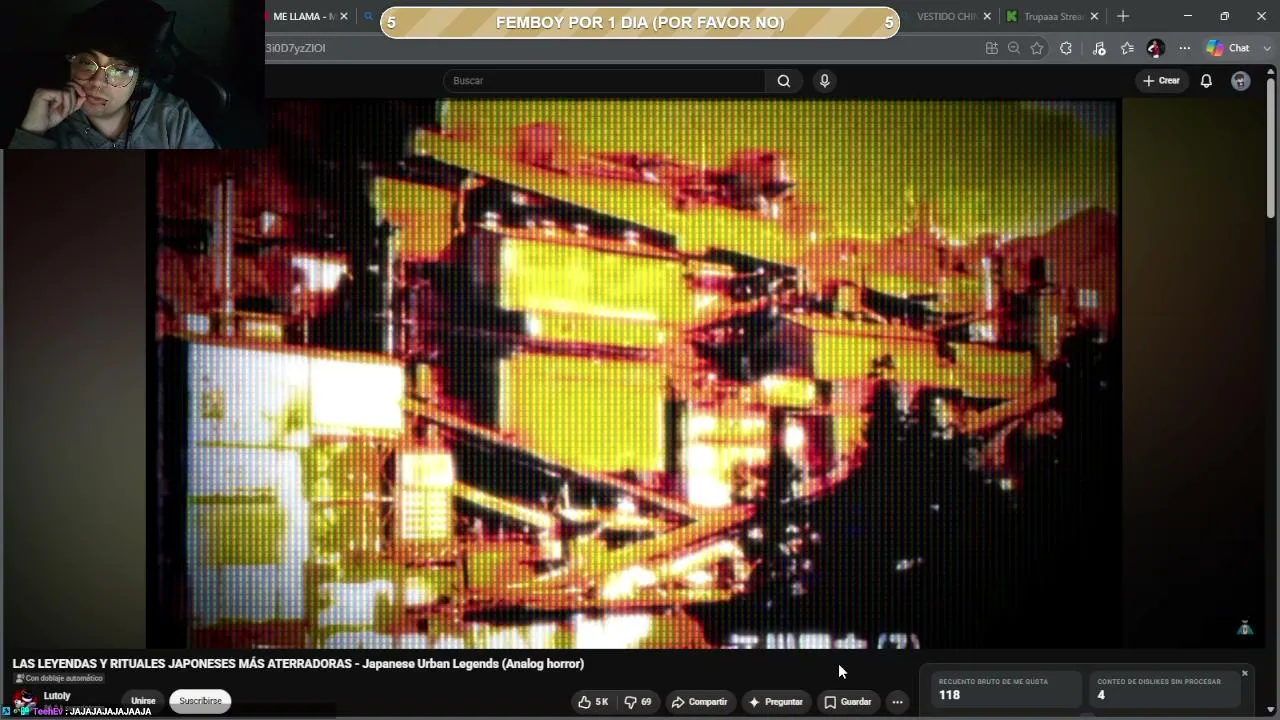Switch to the ME LLAMA browser tab
The width and height of the screenshot is (1280, 720).
pos(303,16)
